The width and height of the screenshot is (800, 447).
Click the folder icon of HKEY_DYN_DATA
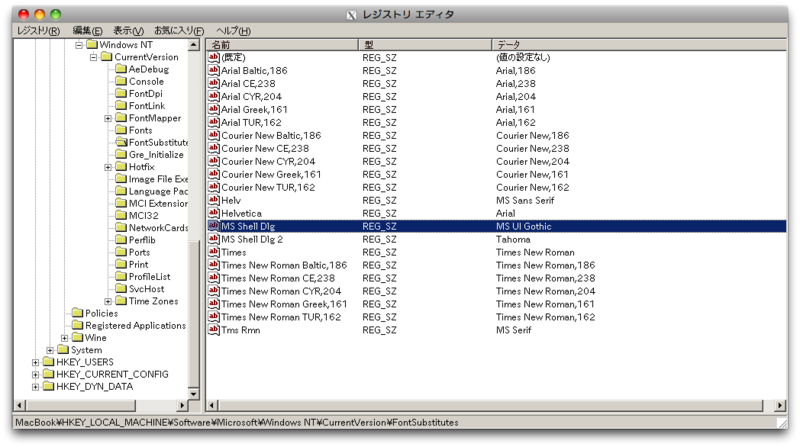coord(48,386)
